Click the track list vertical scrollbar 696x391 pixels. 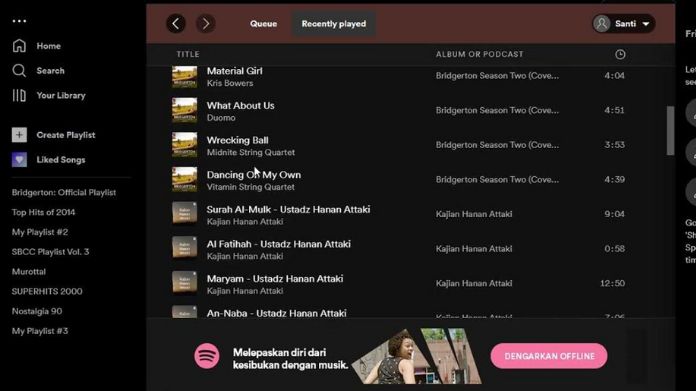(x=670, y=131)
